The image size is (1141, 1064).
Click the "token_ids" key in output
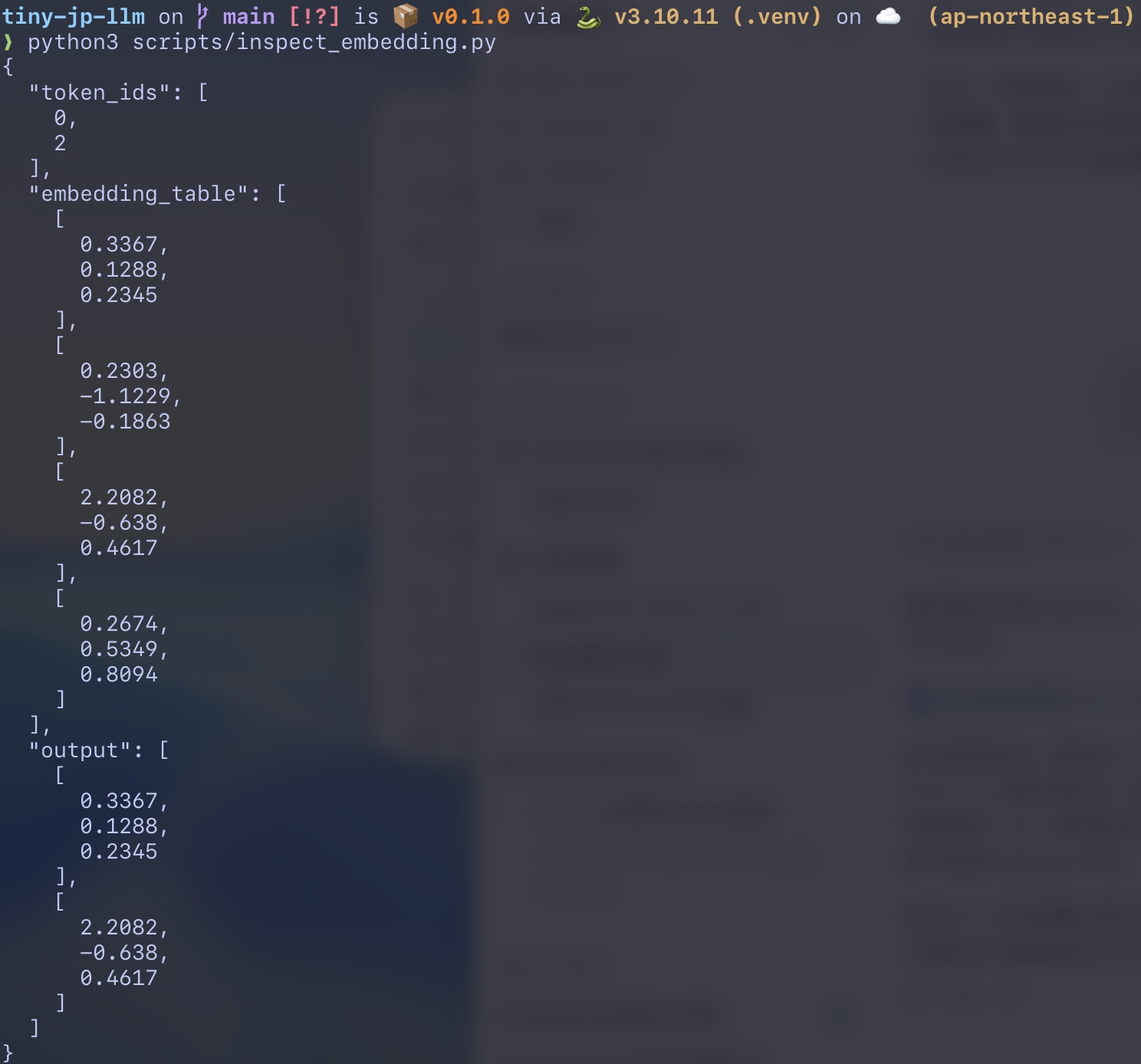pyautogui.click(x=99, y=92)
